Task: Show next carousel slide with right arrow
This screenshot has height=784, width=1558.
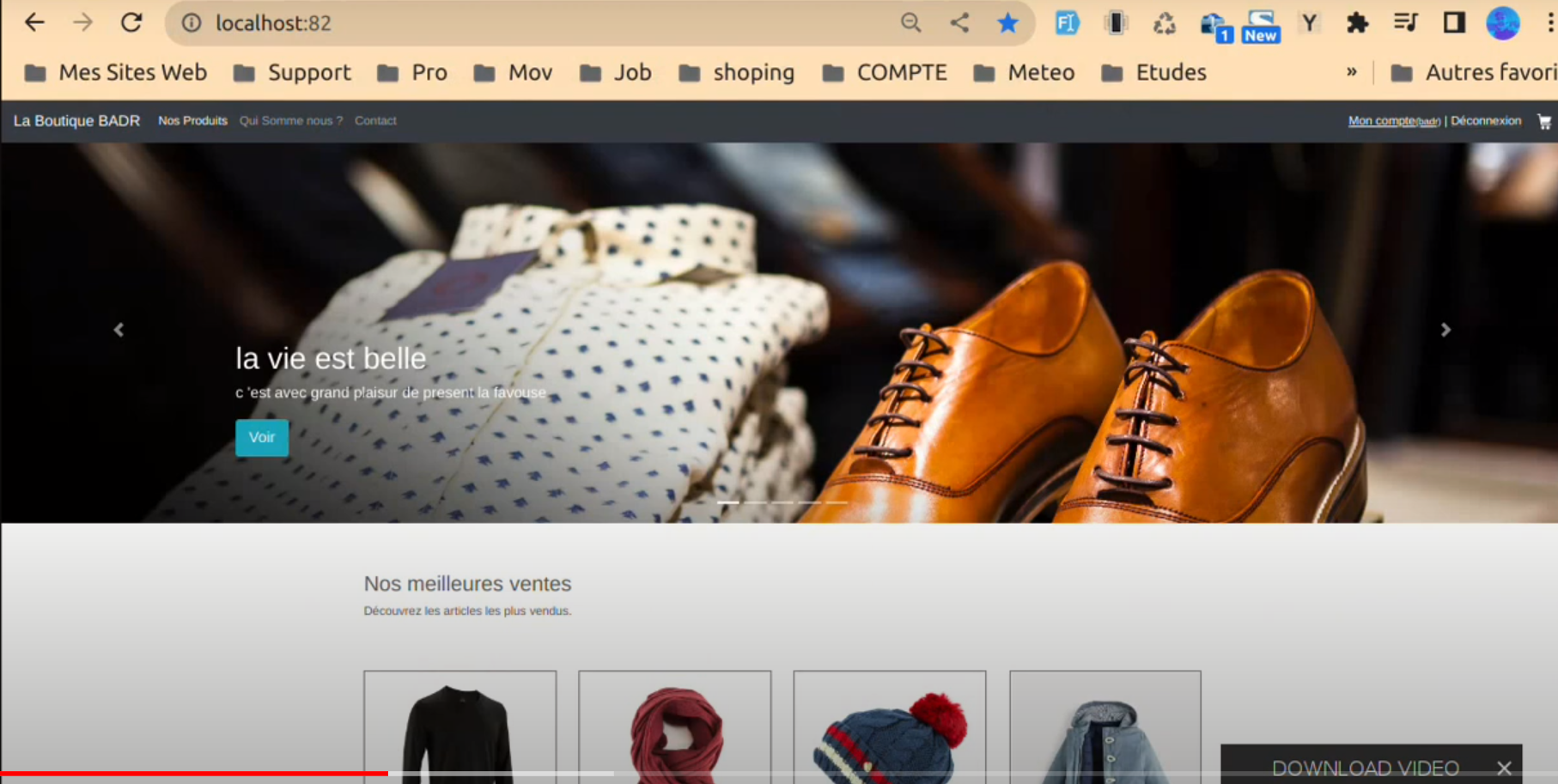Action: click(1445, 330)
